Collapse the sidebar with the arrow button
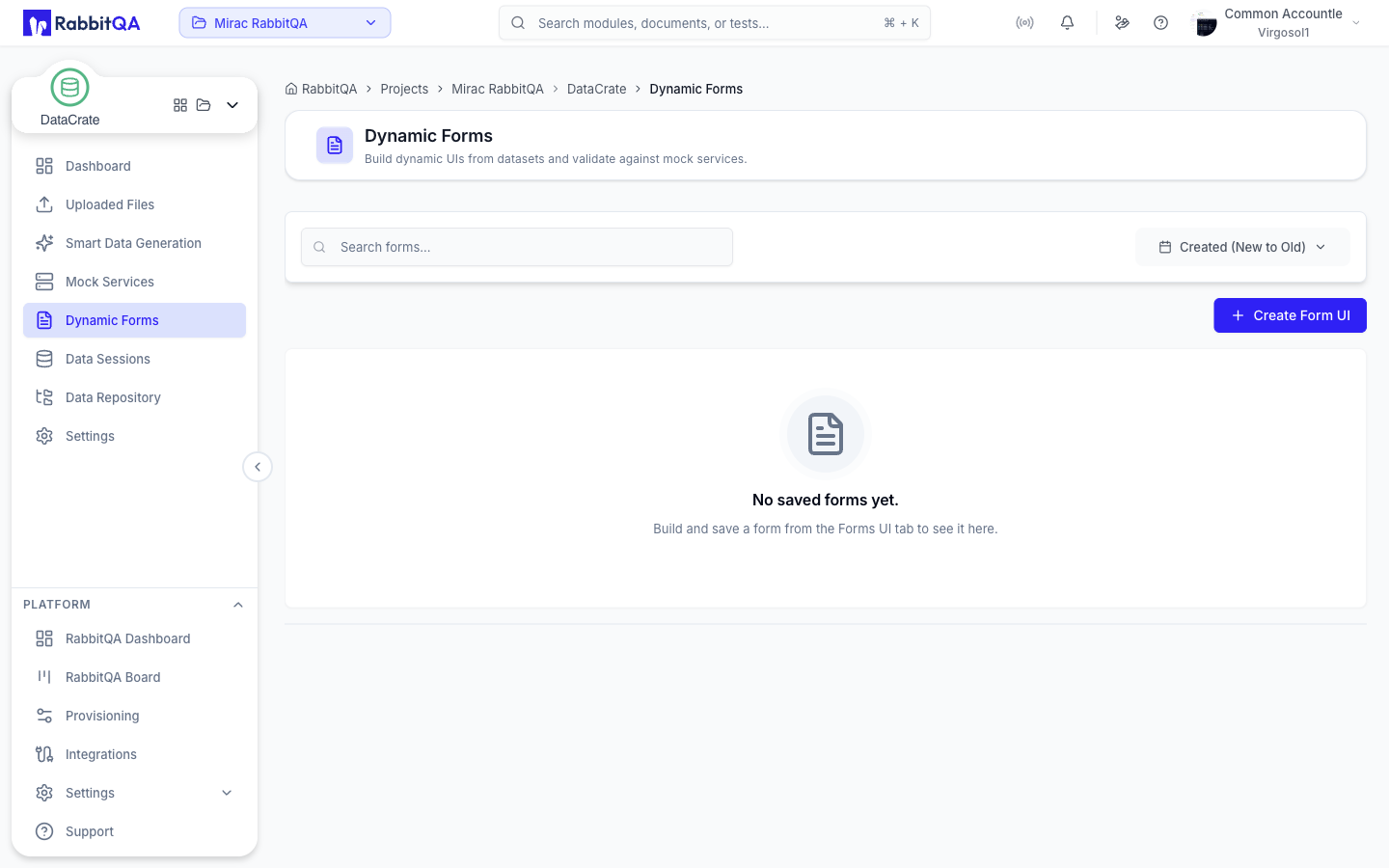1389x868 pixels. (x=258, y=467)
